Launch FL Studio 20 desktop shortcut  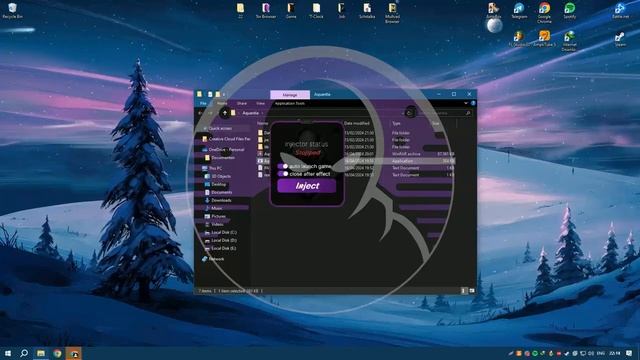519,39
